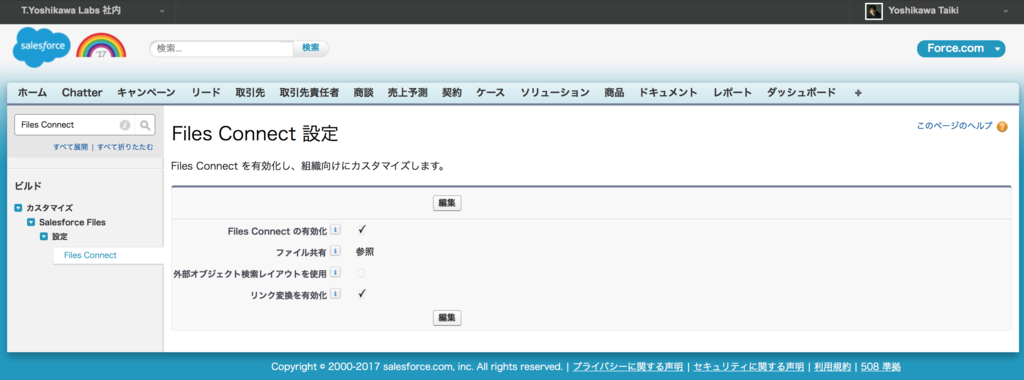Open the Chatter tab
Screen dimensions: 1024x380
point(82,93)
